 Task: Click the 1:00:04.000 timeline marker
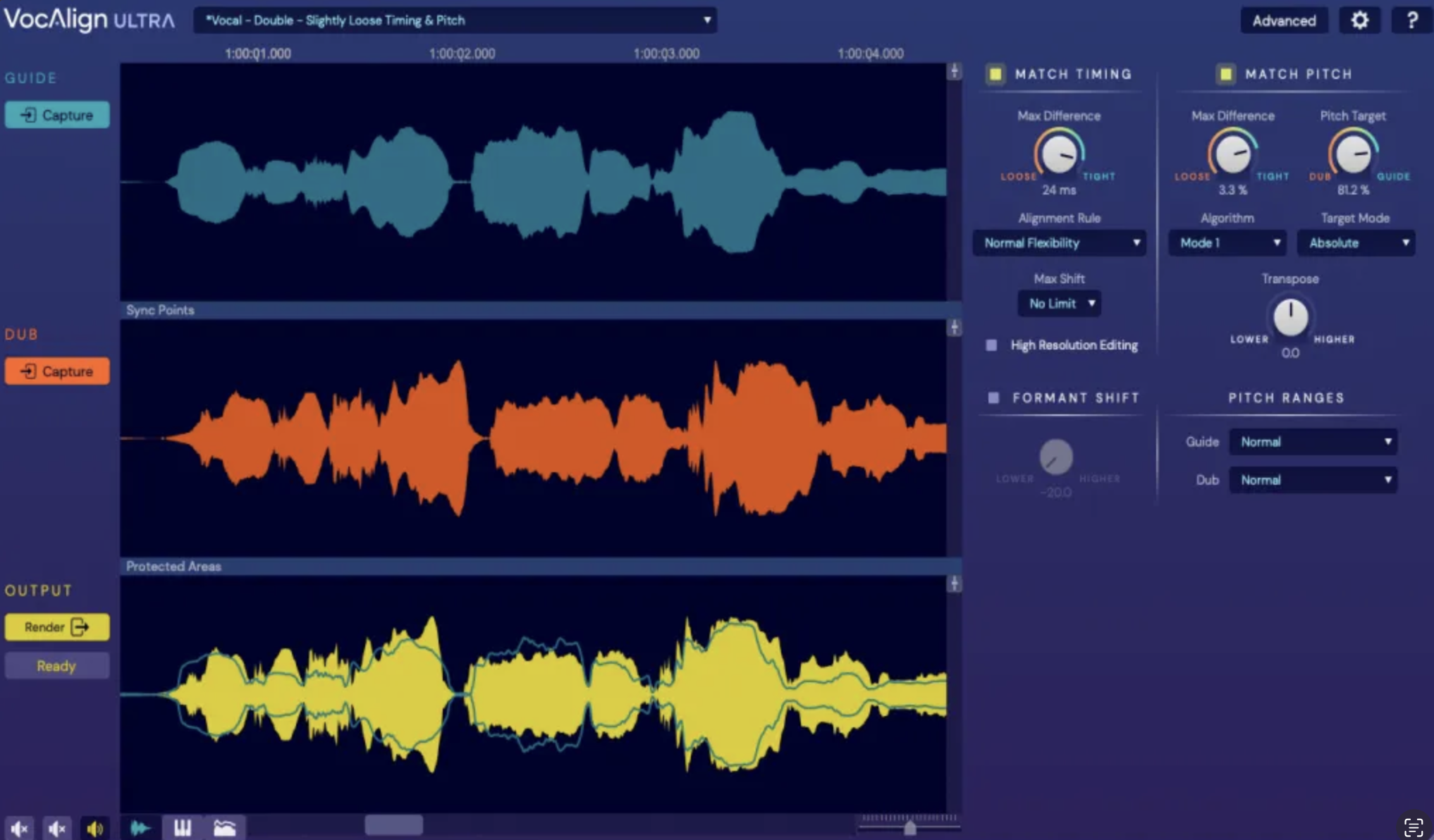coord(870,54)
